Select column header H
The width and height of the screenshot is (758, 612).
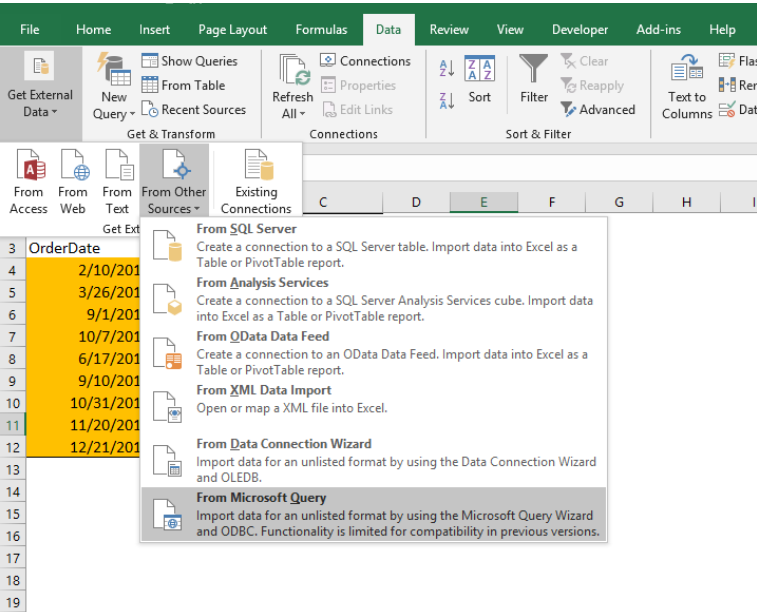click(x=686, y=202)
